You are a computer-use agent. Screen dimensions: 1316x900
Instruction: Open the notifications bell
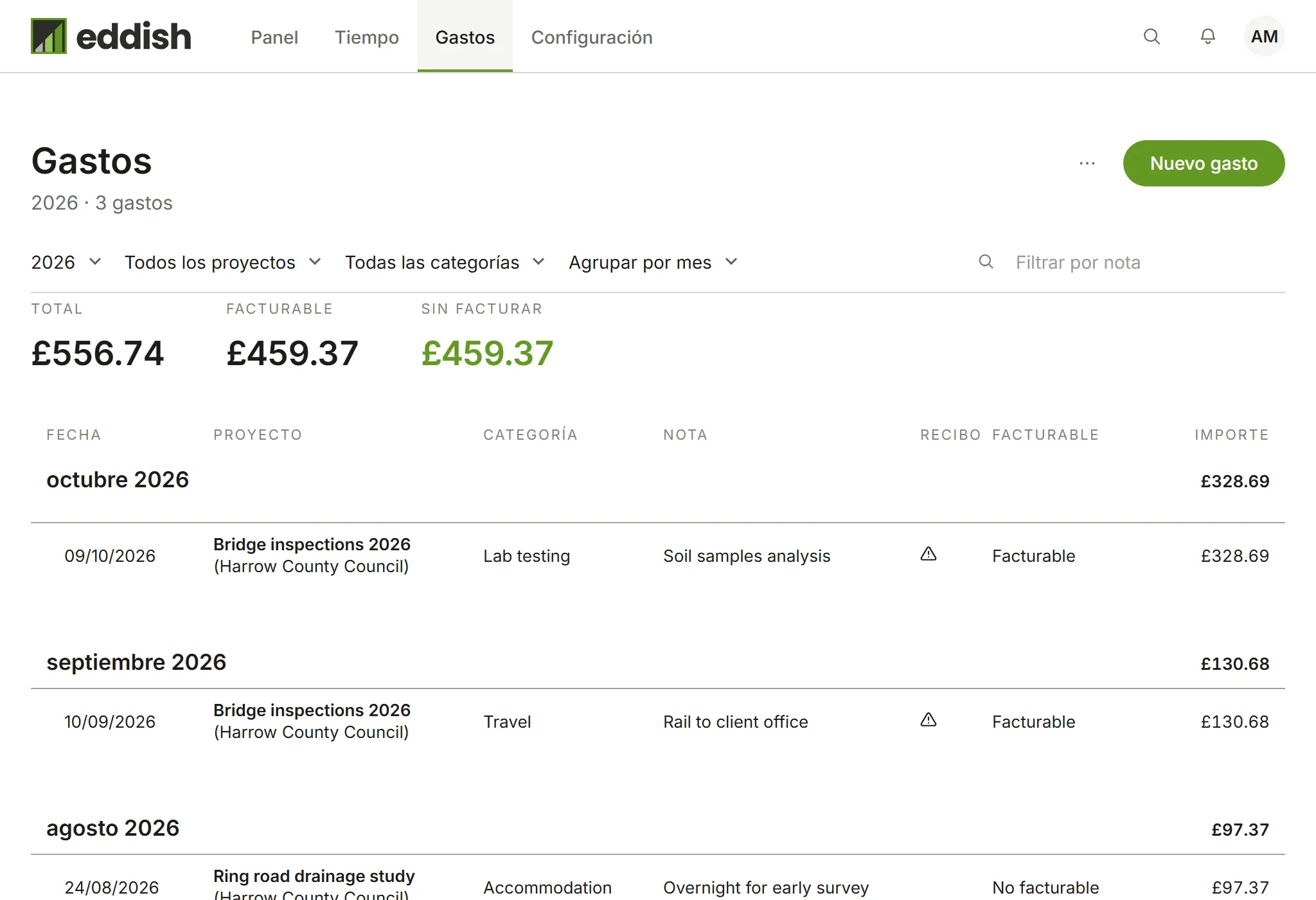click(1208, 37)
